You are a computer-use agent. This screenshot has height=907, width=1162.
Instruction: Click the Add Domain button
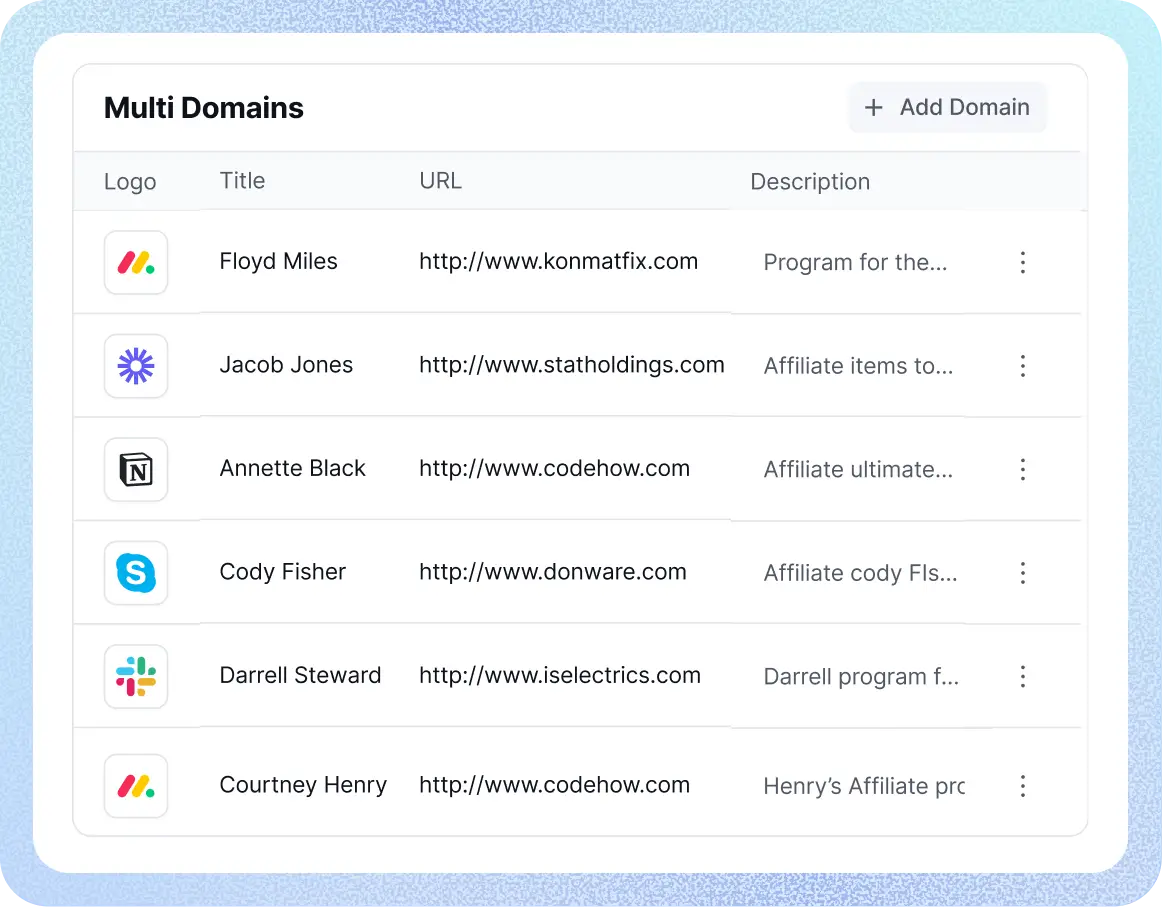(947, 107)
